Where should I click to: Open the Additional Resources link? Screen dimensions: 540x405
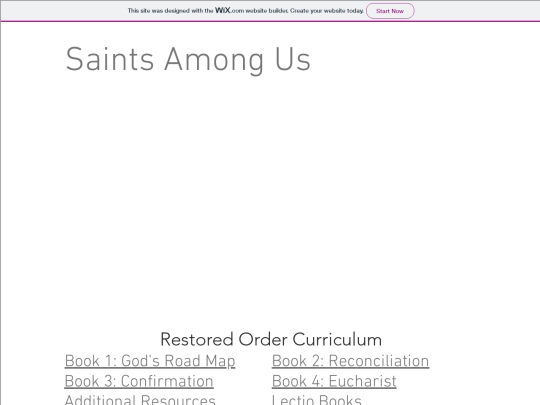pyautogui.click(x=140, y=399)
